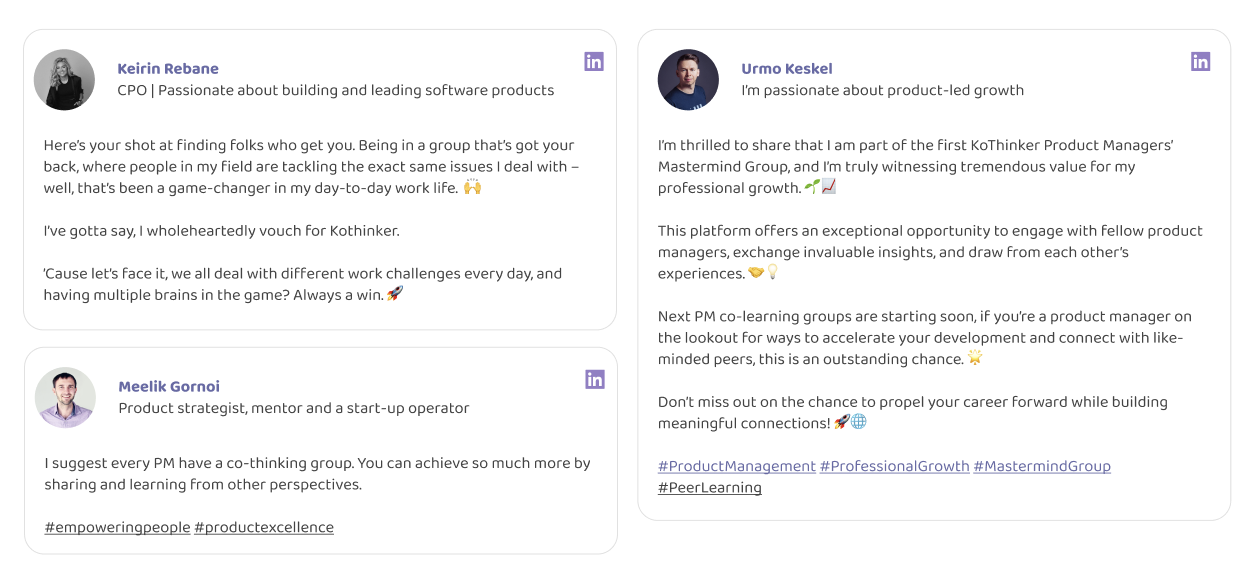1260x576 pixels.
Task: Click the handshake emoji in Urmo's testimonial
Action: [x=755, y=273]
